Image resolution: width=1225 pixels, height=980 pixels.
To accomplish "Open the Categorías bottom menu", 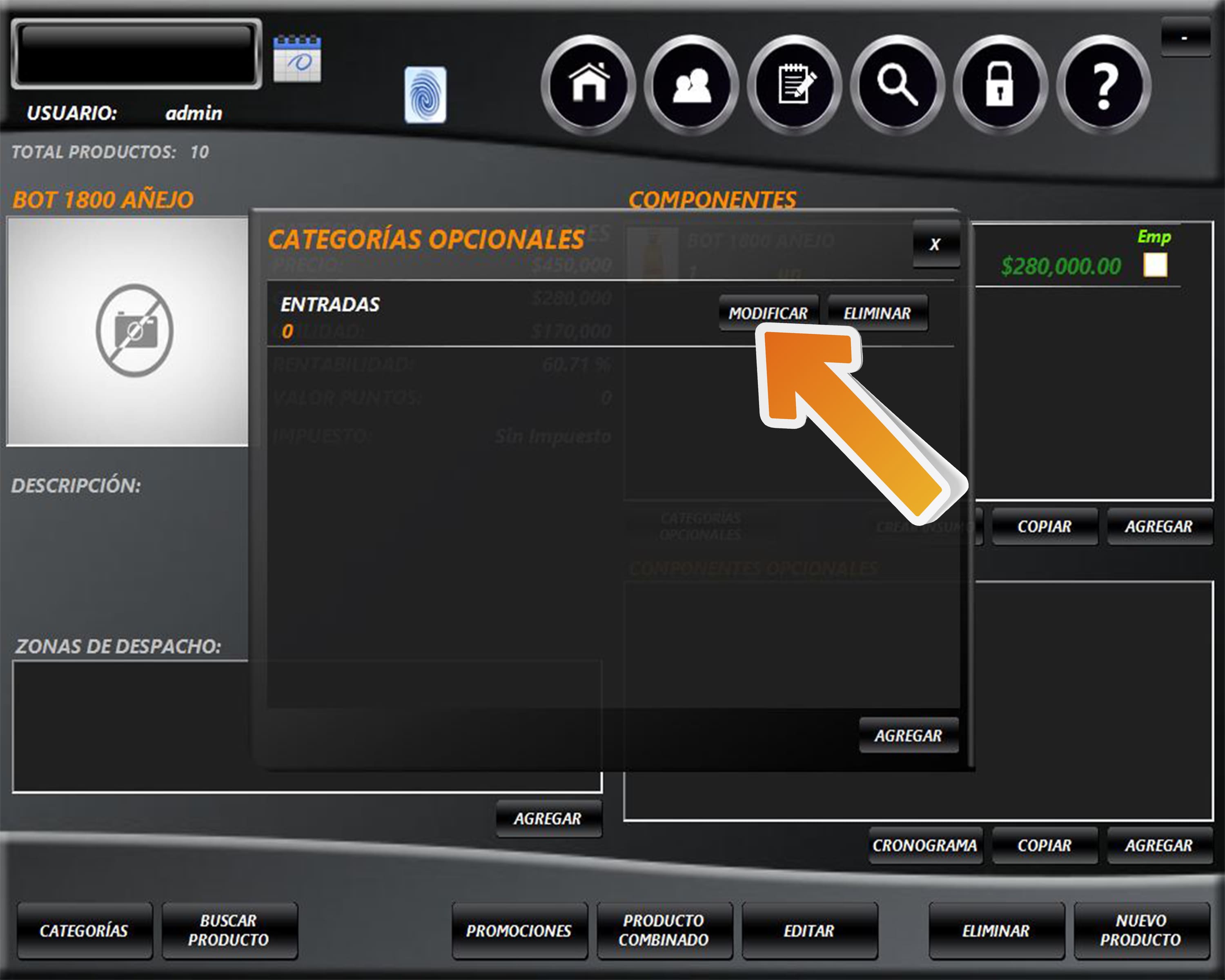I will [x=84, y=931].
